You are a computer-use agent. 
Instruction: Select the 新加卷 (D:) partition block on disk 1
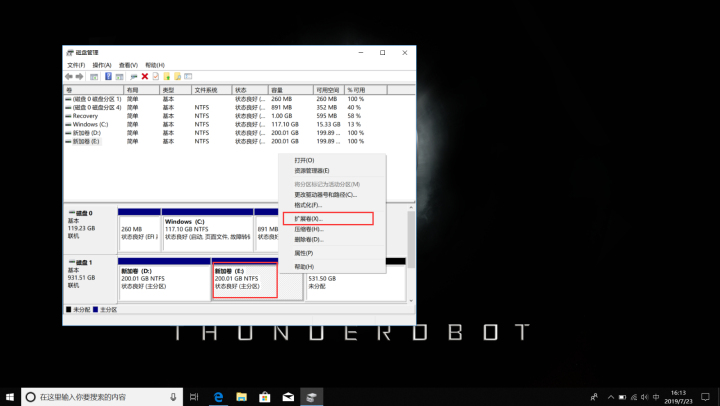point(164,279)
